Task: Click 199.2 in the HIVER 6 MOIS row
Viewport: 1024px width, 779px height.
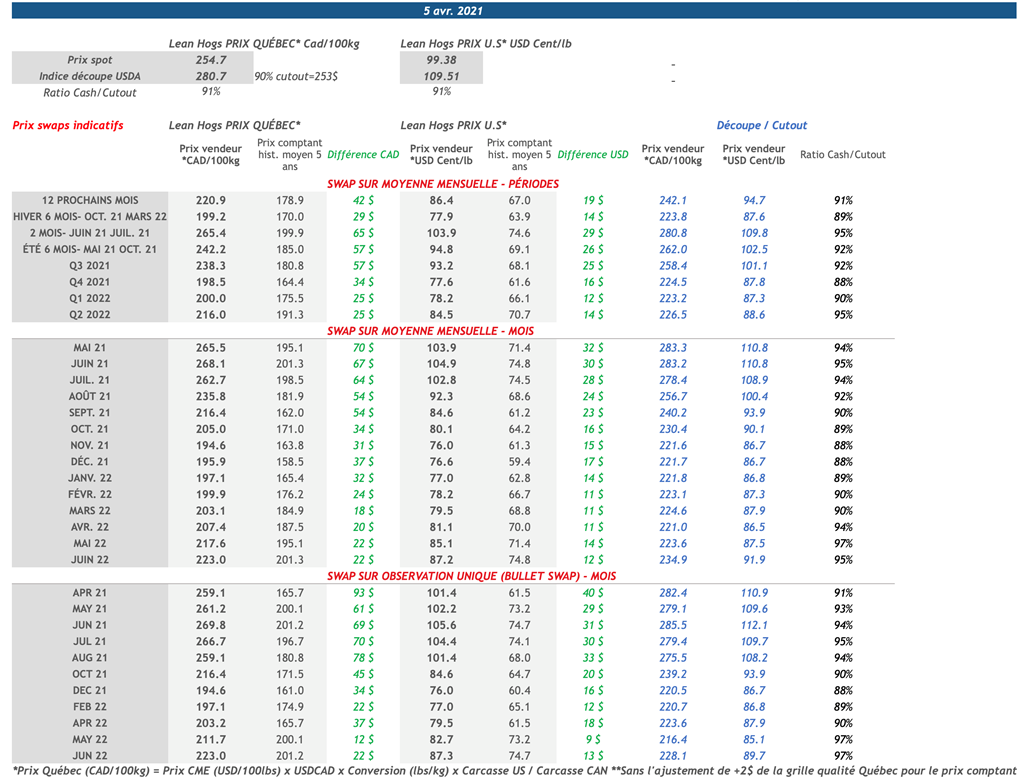Action: click(x=210, y=217)
